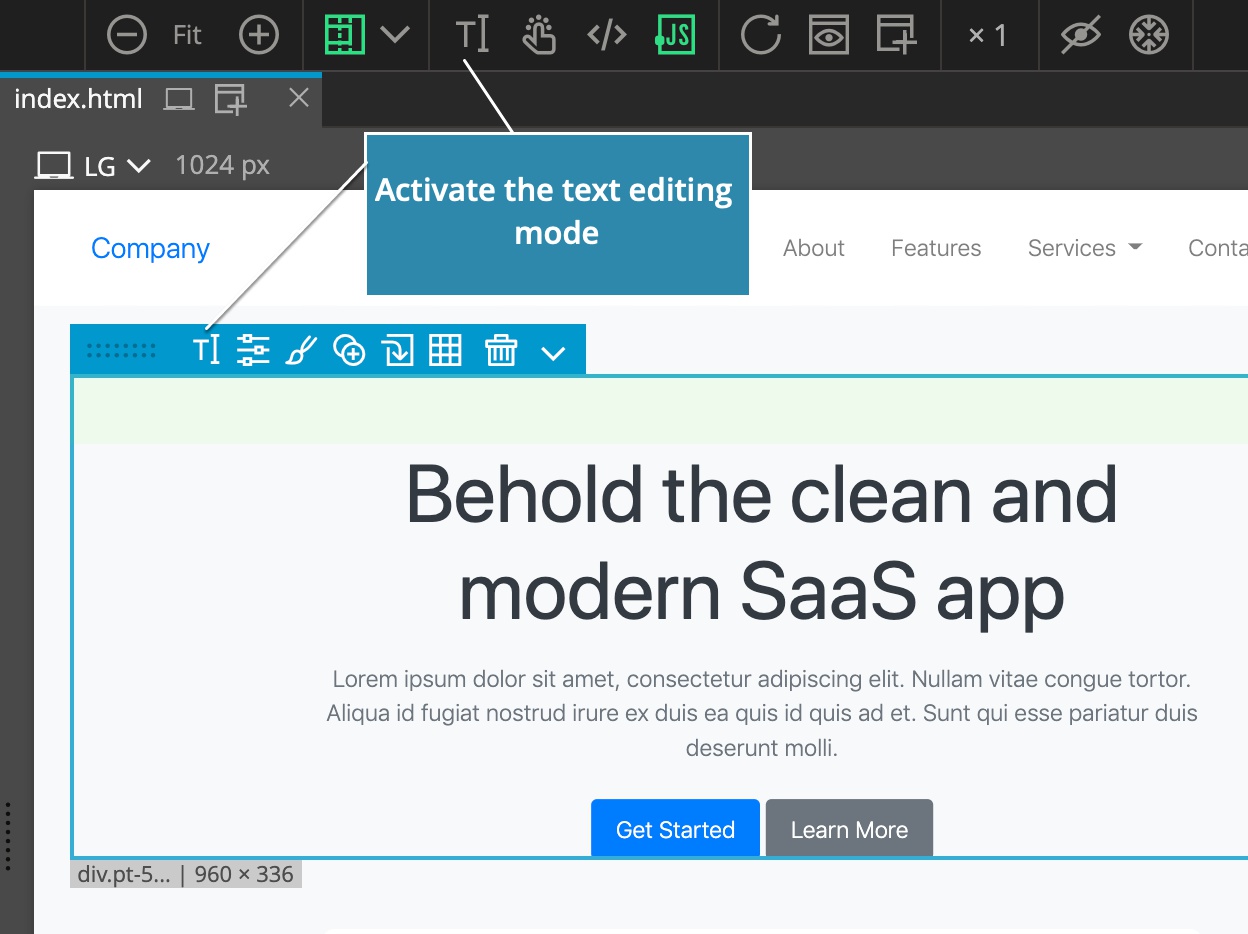Click text edit icon on element toolbar

[x=206, y=350]
